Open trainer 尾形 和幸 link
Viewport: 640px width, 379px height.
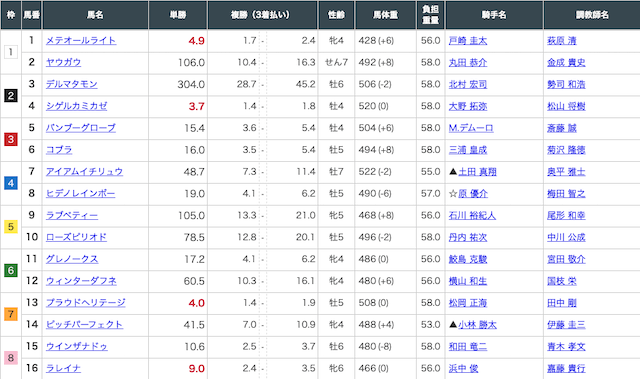566,215
